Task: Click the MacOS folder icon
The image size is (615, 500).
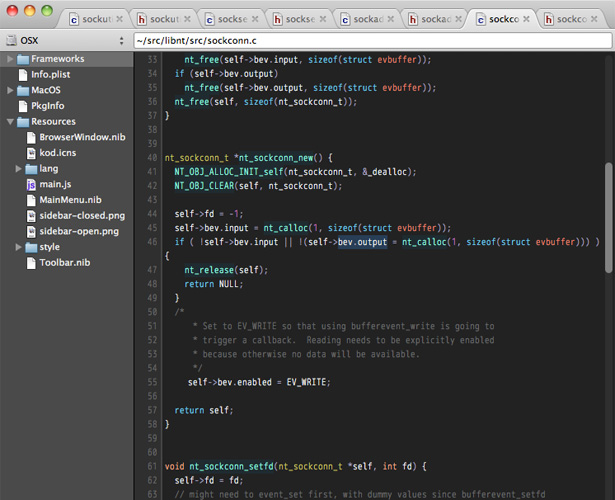Action: point(23,91)
